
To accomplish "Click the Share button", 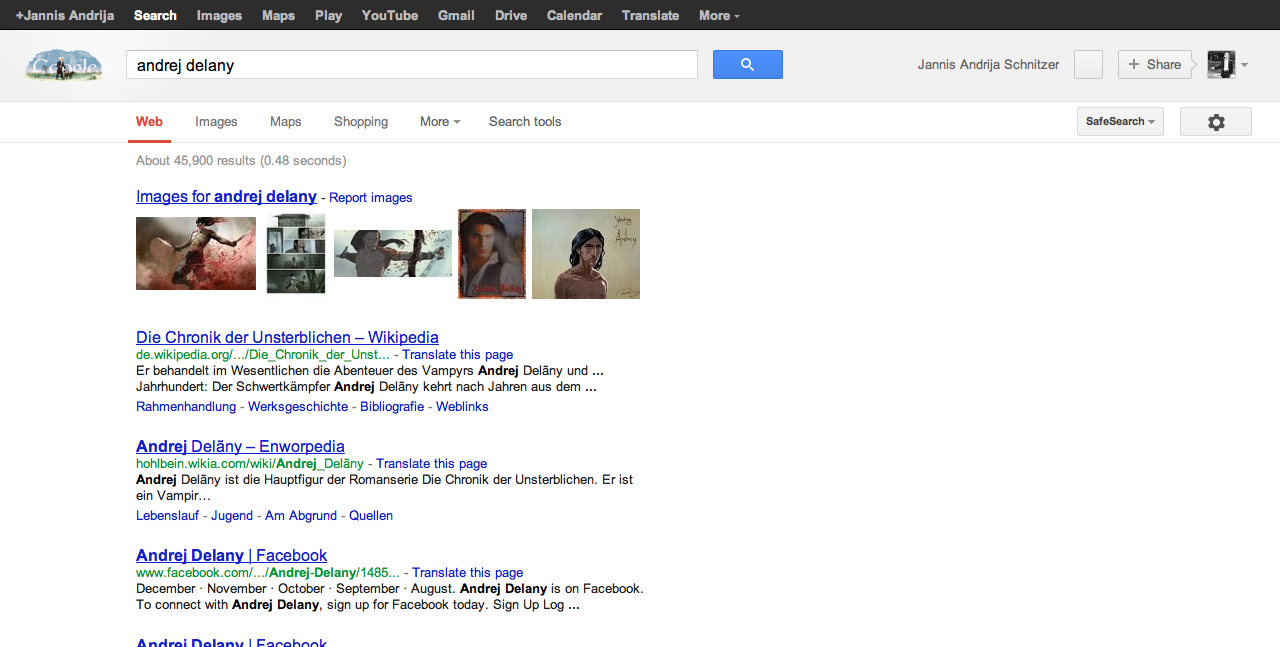I will 1155,65.
